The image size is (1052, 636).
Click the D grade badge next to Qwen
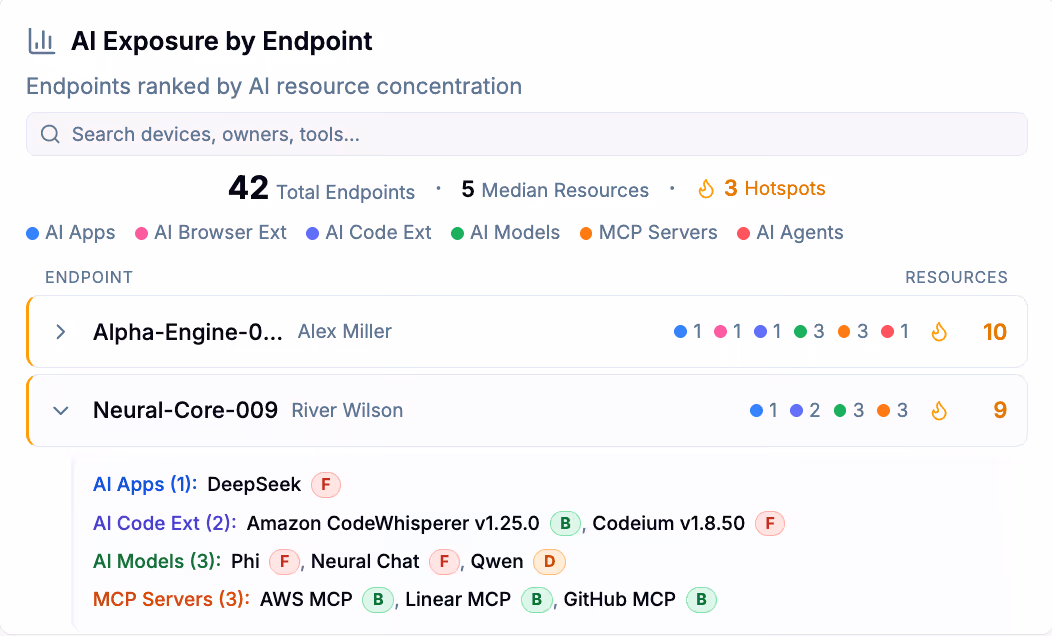548,562
